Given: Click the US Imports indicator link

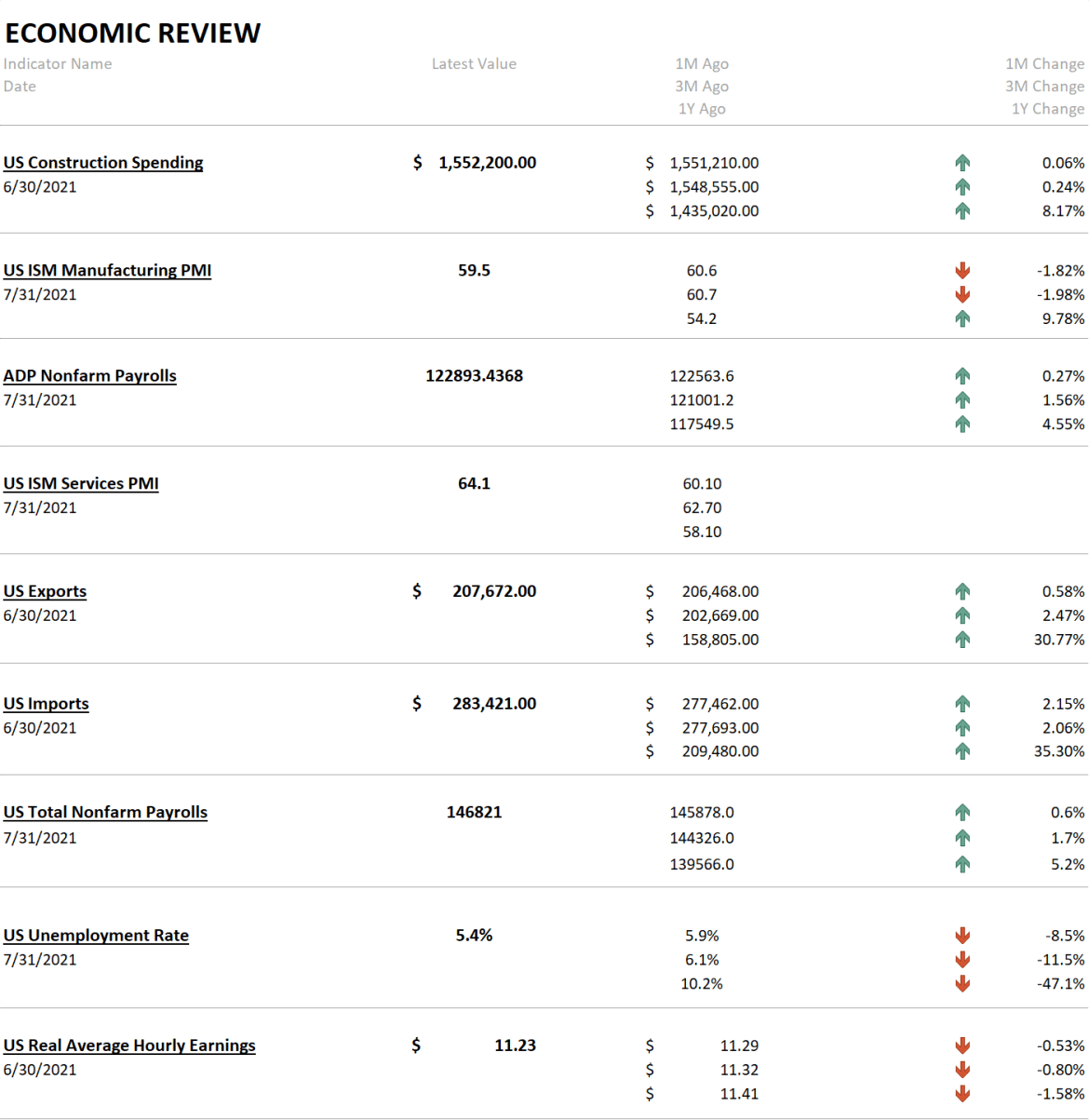Looking at the screenshot, I should point(47,705).
